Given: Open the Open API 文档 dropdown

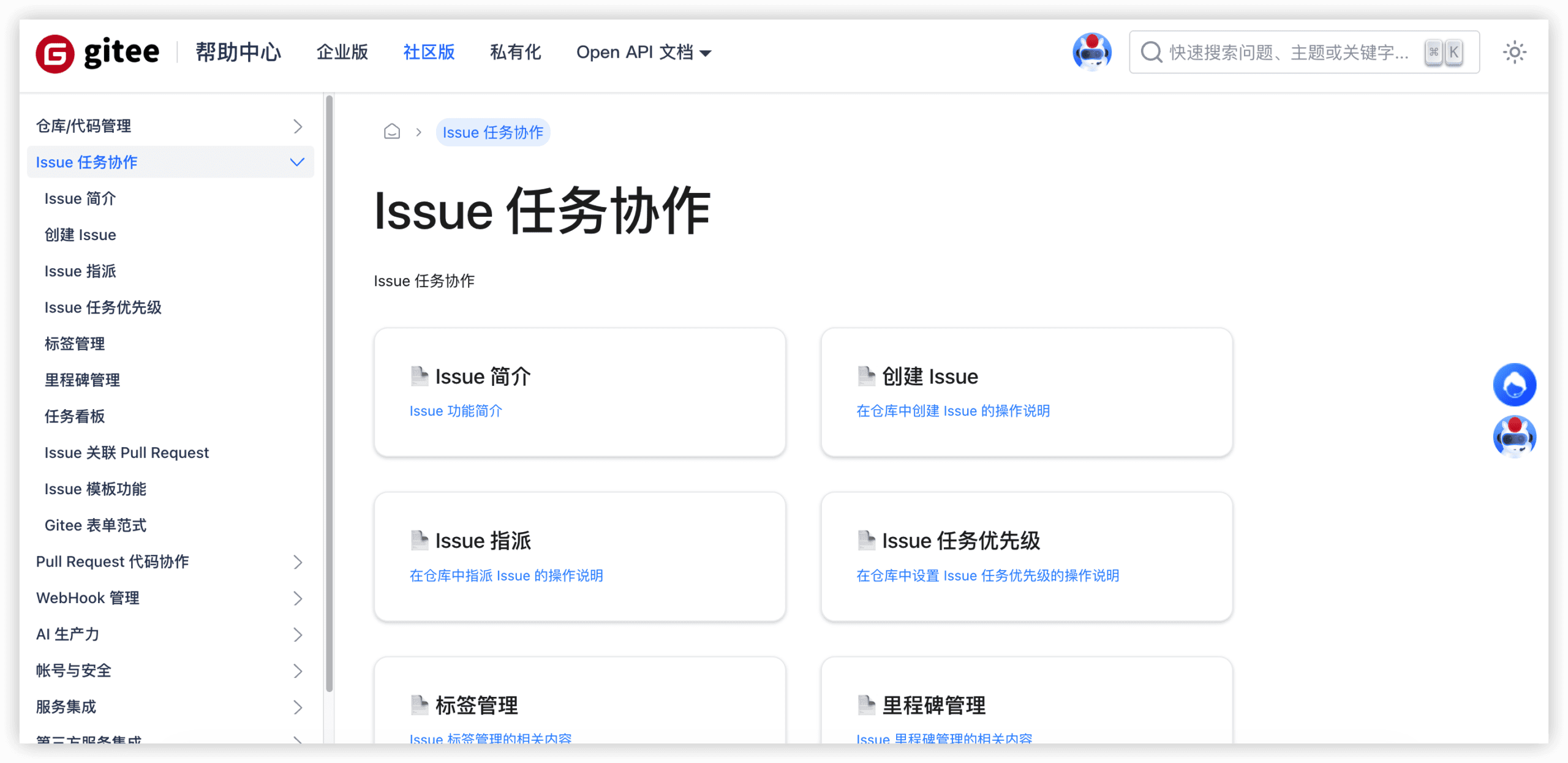Looking at the screenshot, I should pyautogui.click(x=643, y=52).
